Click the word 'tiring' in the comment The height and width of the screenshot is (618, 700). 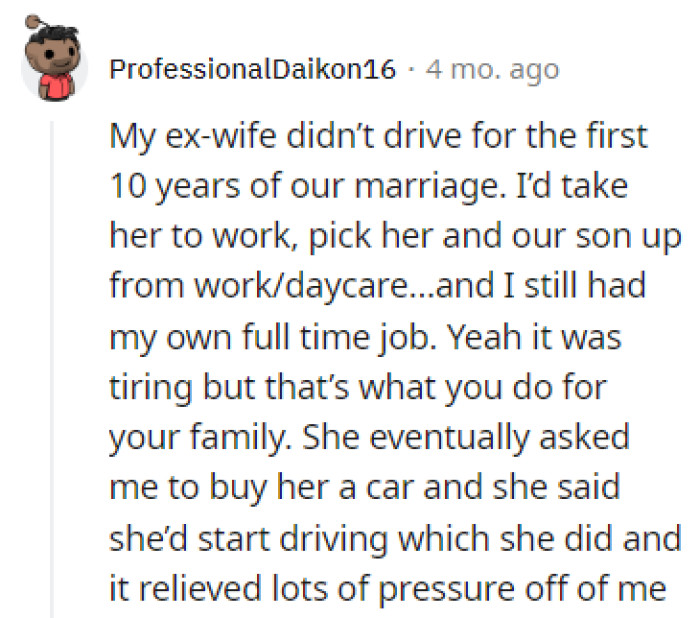tap(147, 388)
